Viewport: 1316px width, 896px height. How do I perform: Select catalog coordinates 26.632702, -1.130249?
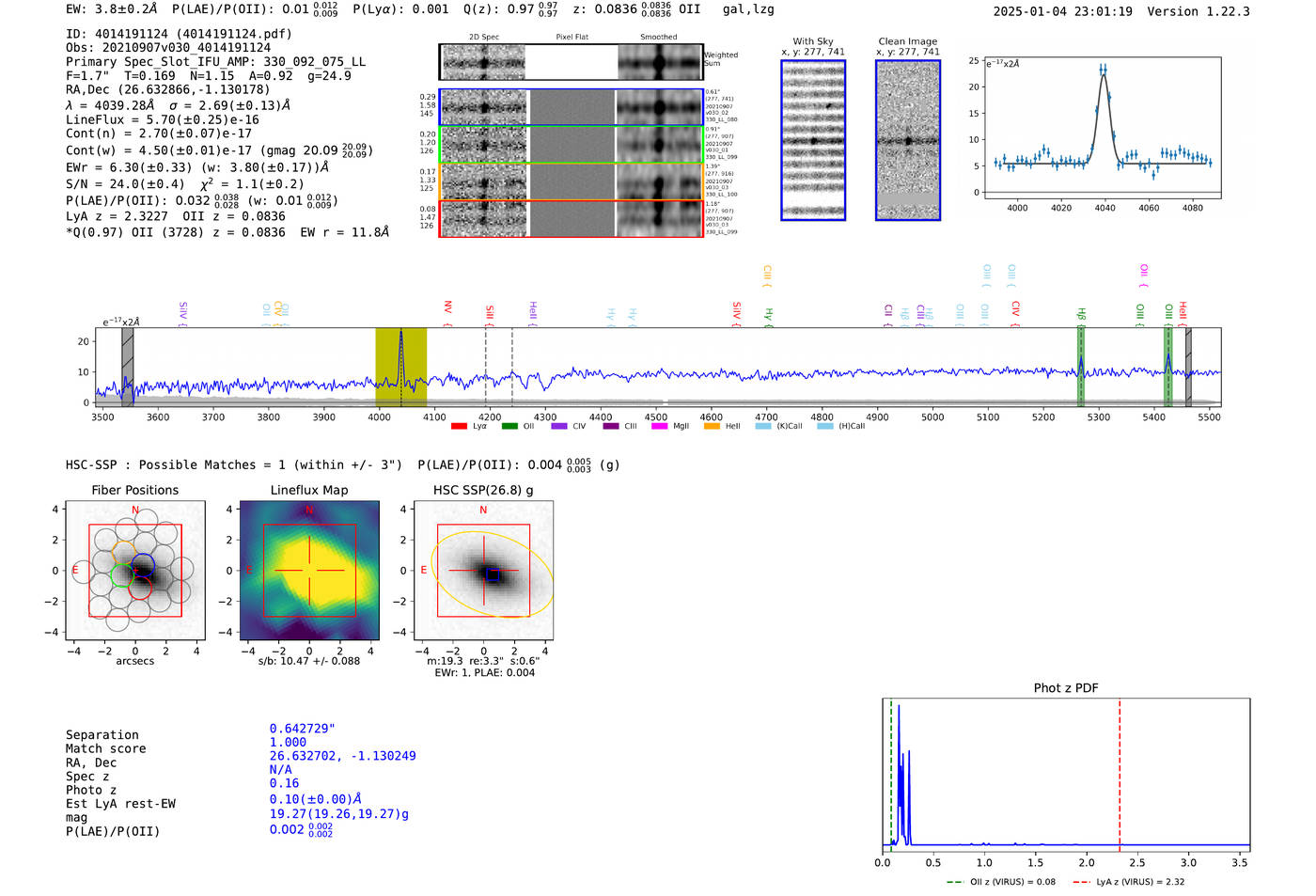click(x=342, y=756)
